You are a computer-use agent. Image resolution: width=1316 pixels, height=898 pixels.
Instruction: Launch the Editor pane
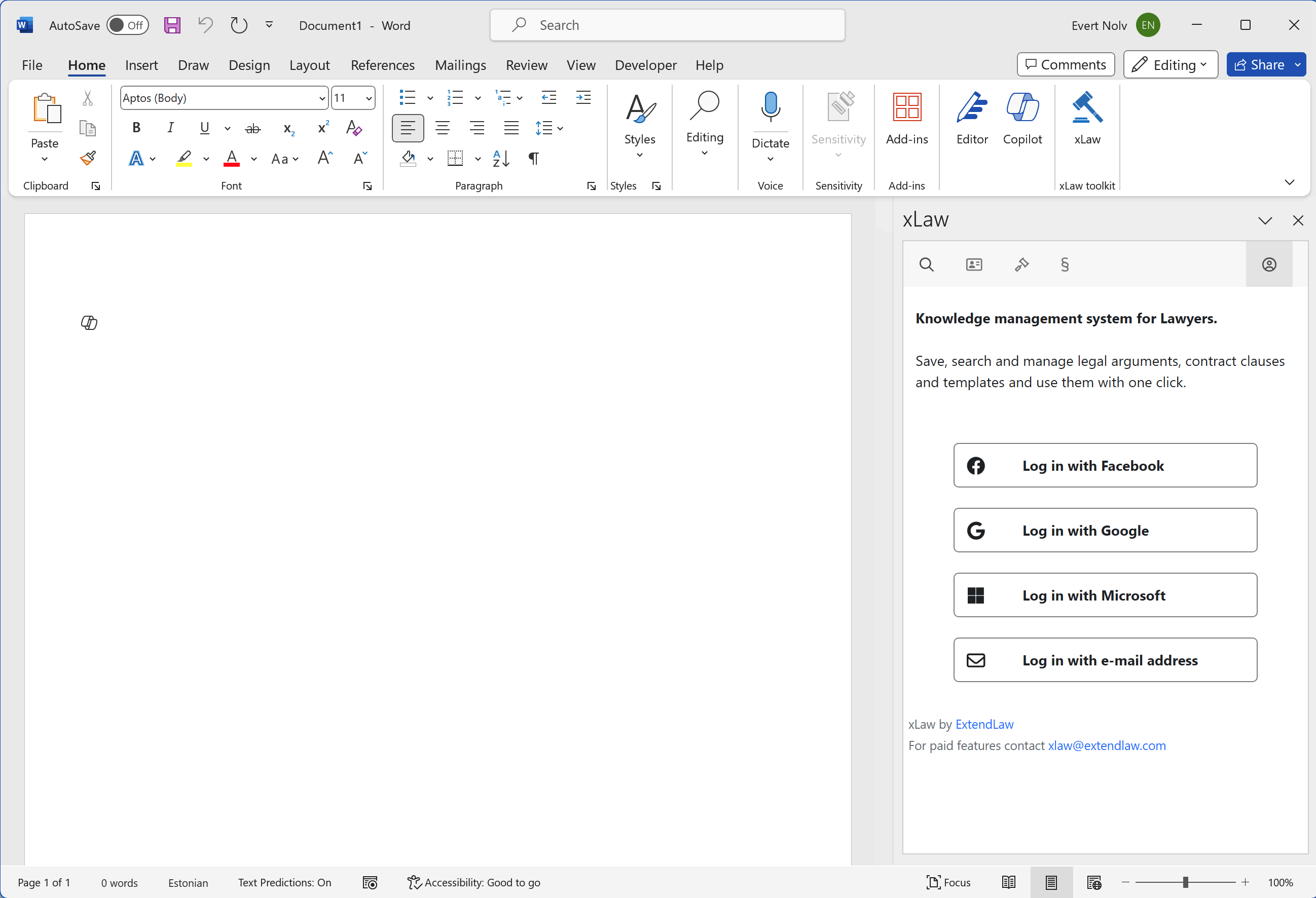coord(972,120)
